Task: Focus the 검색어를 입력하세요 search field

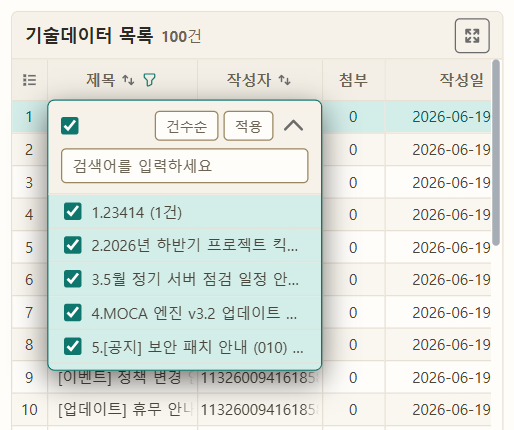Action: tap(185, 166)
